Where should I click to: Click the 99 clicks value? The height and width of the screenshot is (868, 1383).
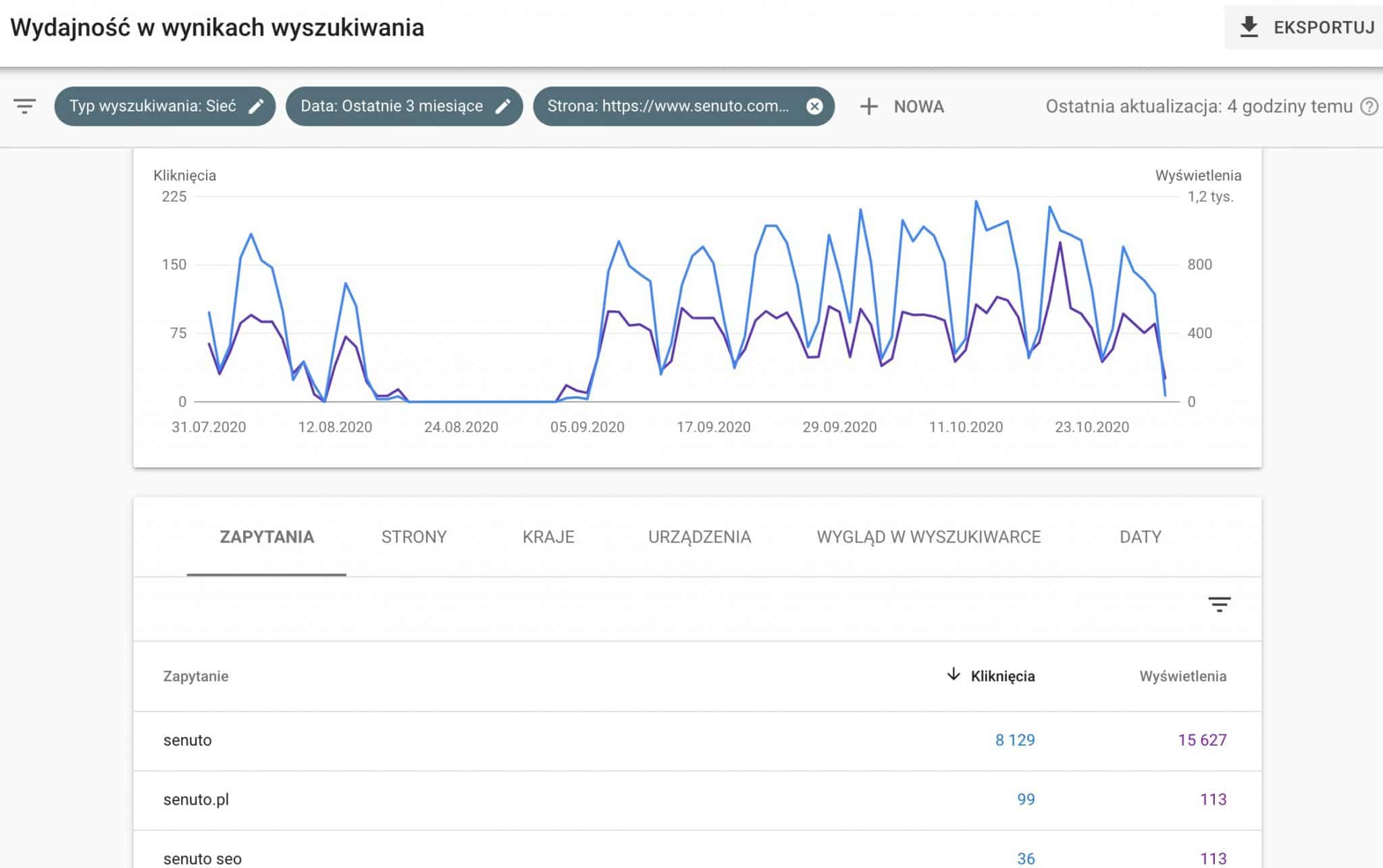click(x=1026, y=800)
